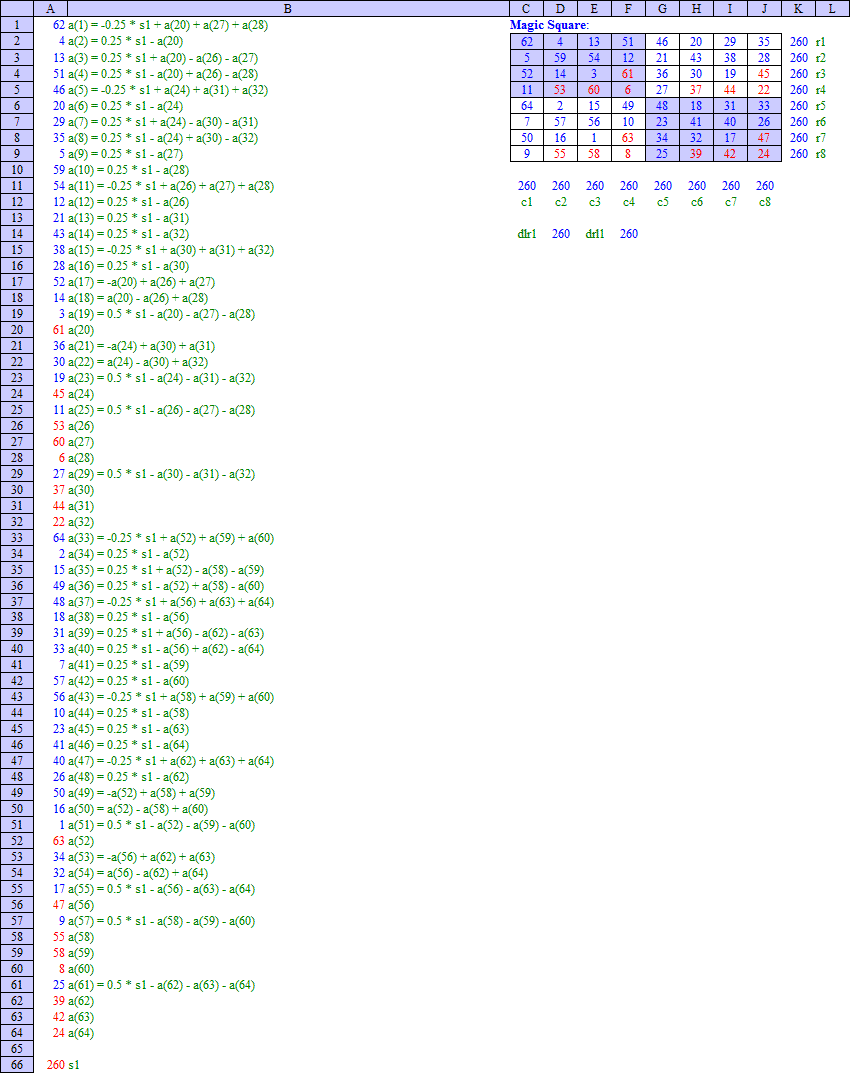Click magic square cell 1 in row r7

(x=594, y=138)
